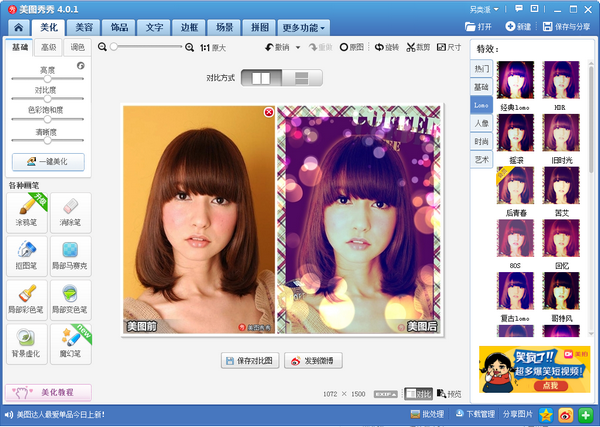Select the 局部变色笔 tool
600x427 pixels.
(70, 300)
